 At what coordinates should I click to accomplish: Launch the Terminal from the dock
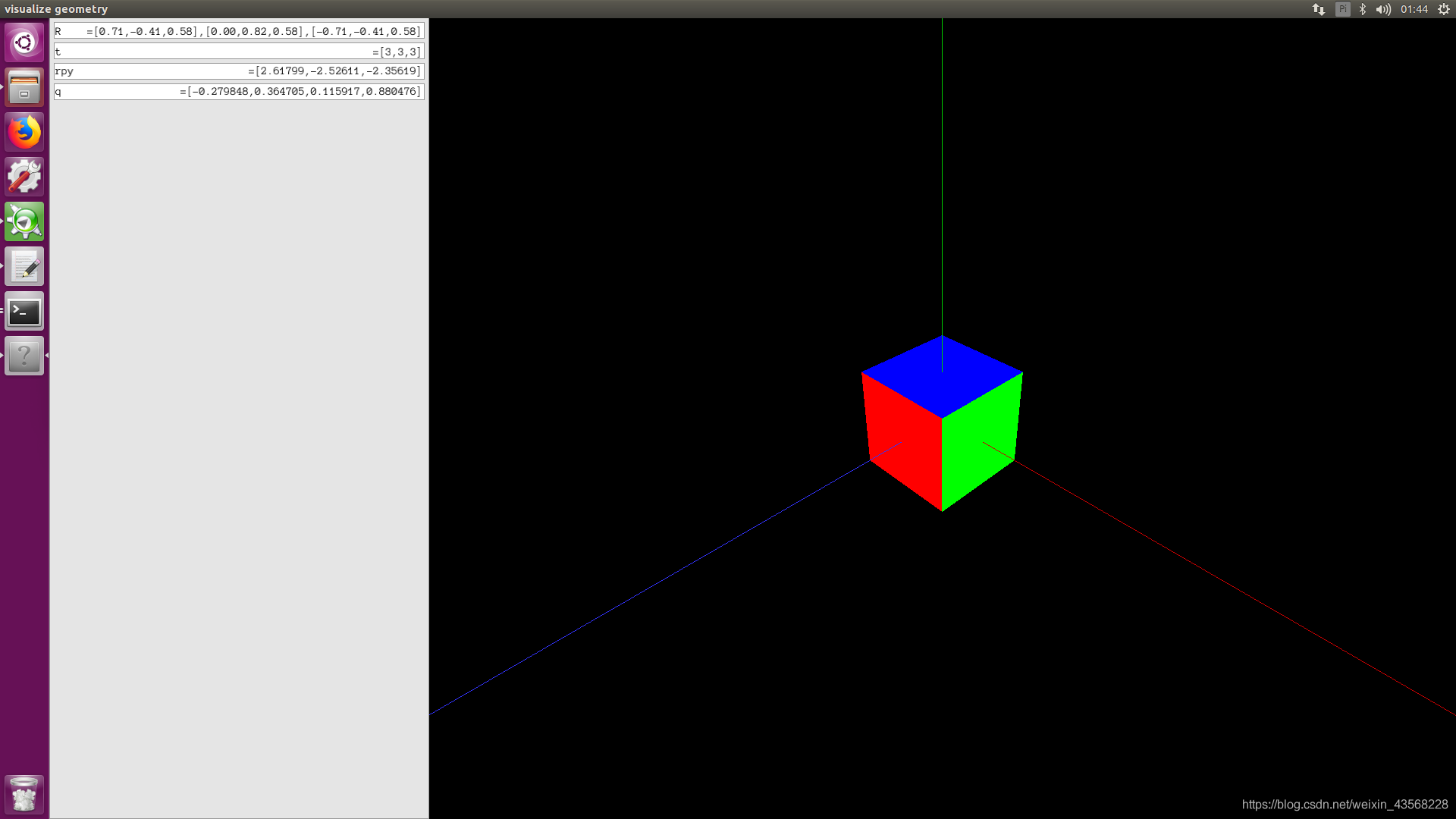[24, 311]
